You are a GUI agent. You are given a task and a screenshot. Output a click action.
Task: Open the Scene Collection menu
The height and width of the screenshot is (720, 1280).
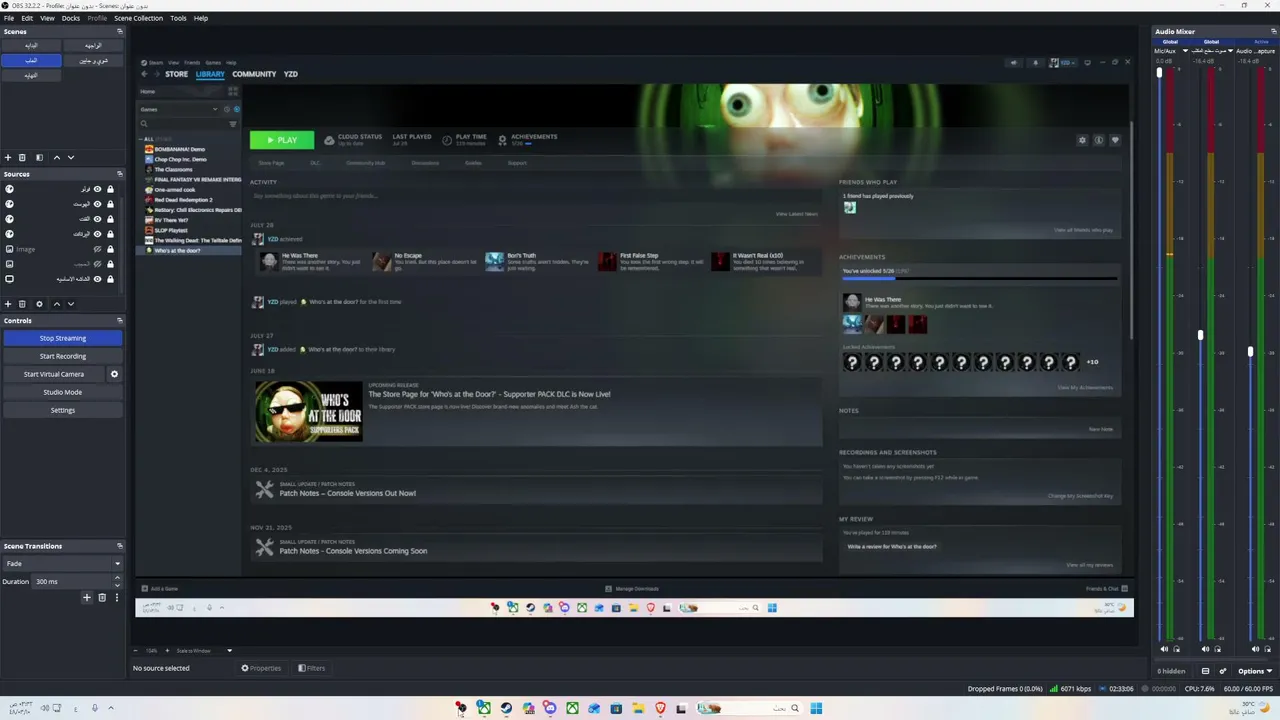click(138, 18)
